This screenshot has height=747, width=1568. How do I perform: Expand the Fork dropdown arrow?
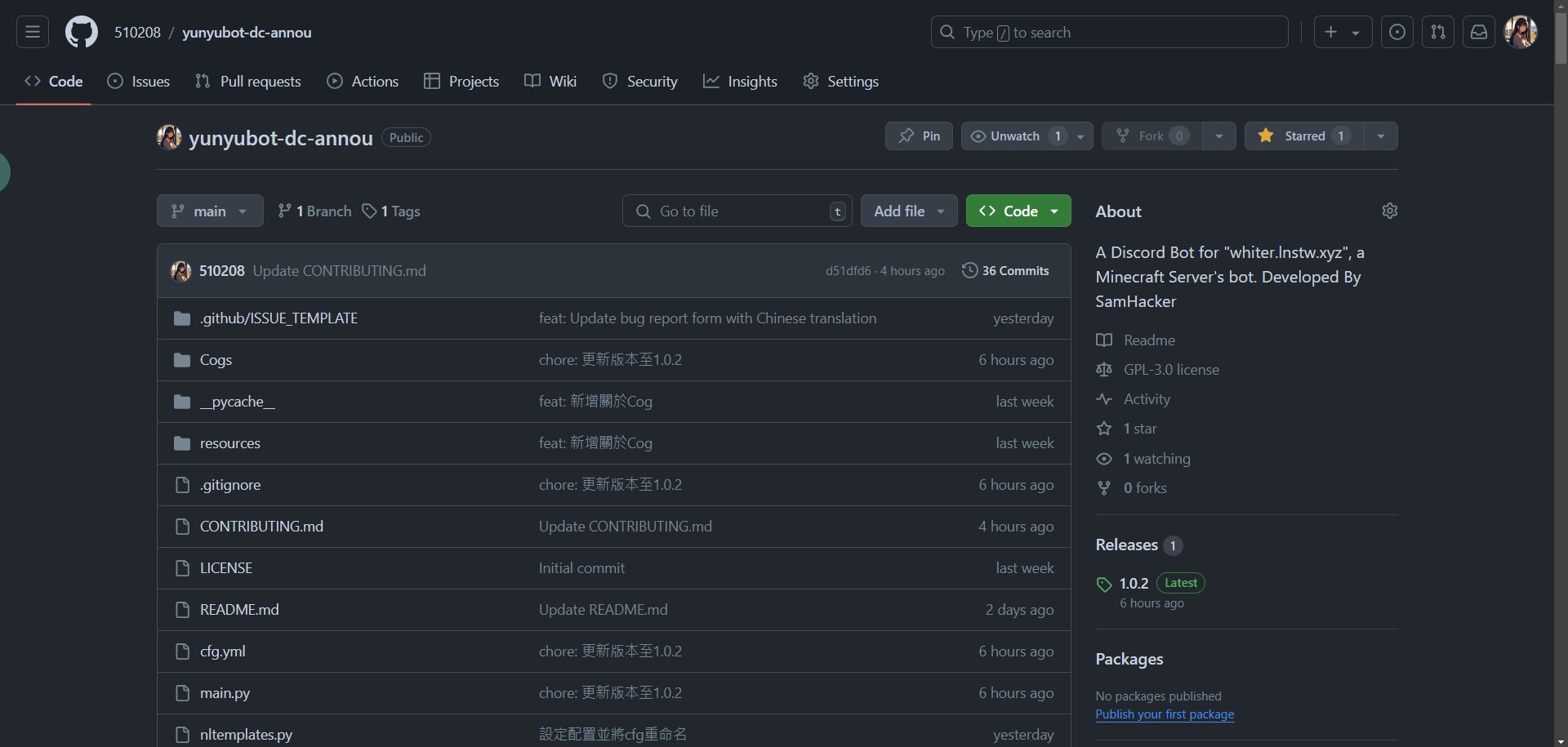pos(1218,136)
